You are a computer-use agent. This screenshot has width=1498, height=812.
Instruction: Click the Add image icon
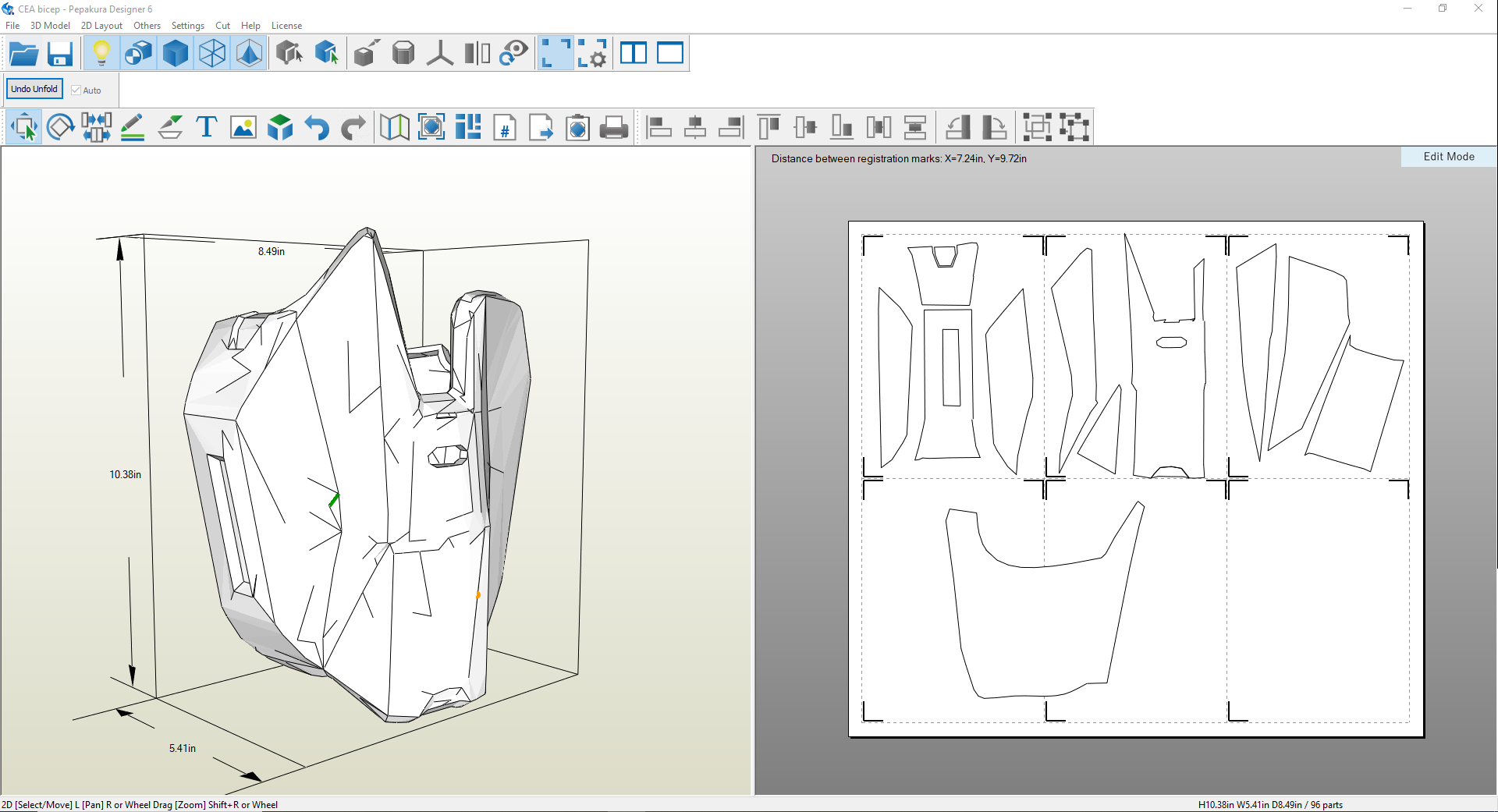243,126
